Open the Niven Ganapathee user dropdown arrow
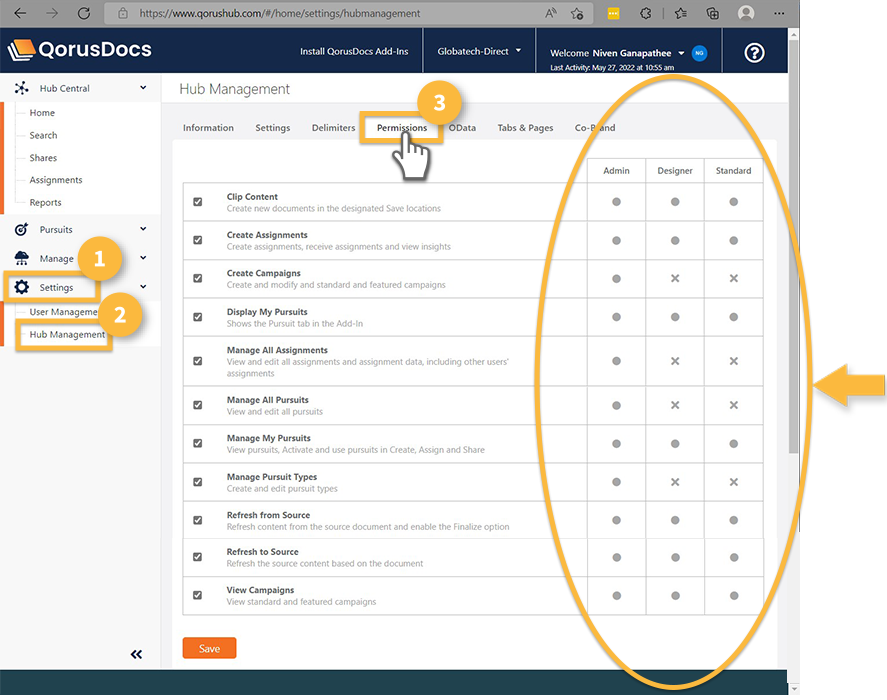Screen dimensions: 887x700 (x=681, y=53)
